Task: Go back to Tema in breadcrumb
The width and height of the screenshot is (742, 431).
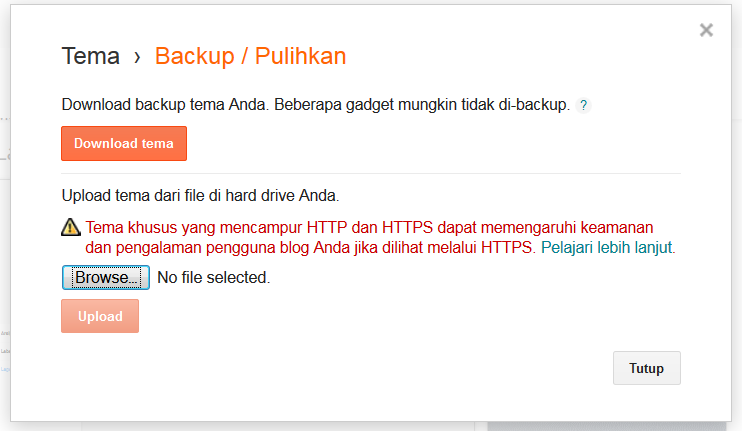Action: [90, 56]
